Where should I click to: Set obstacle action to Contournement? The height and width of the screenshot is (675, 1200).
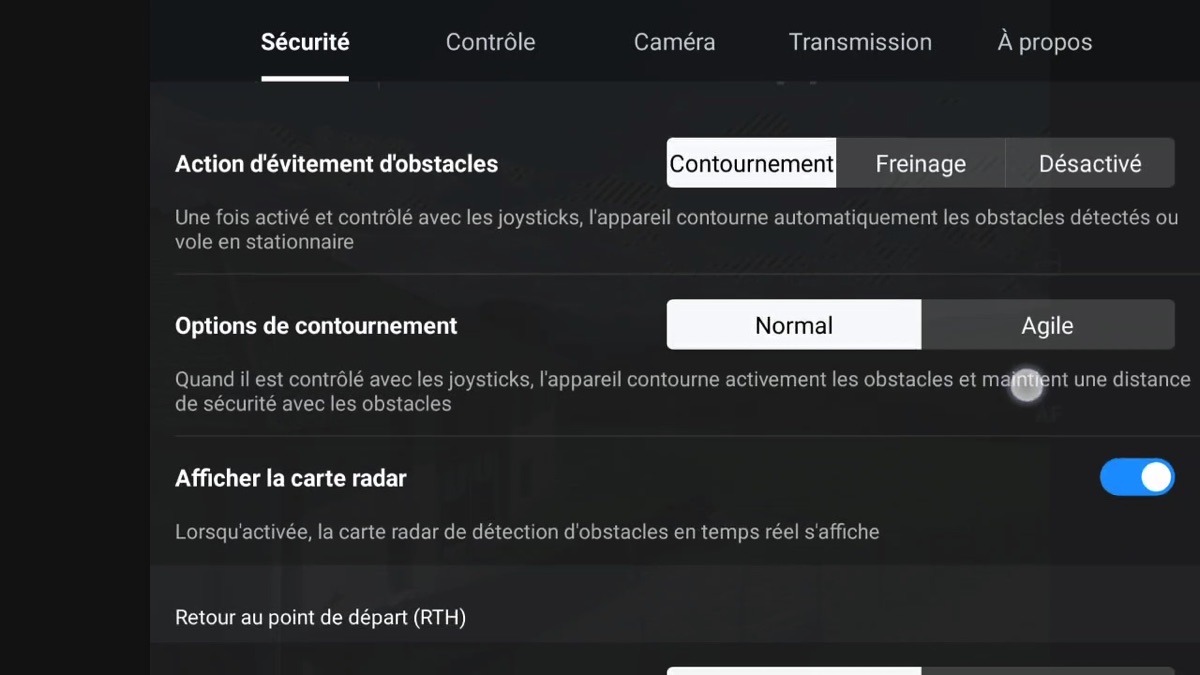pos(752,163)
